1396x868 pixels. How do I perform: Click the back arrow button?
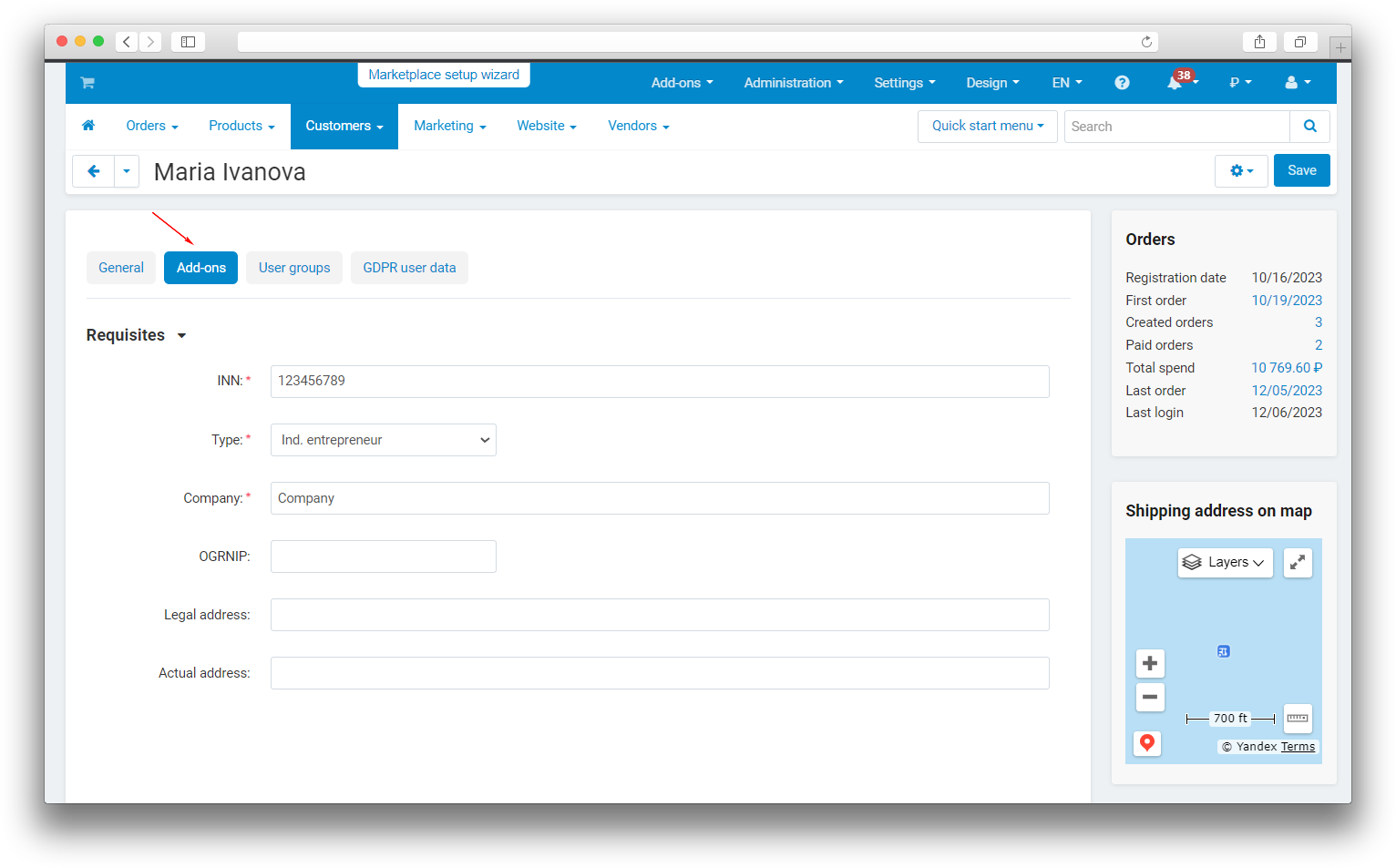point(93,171)
